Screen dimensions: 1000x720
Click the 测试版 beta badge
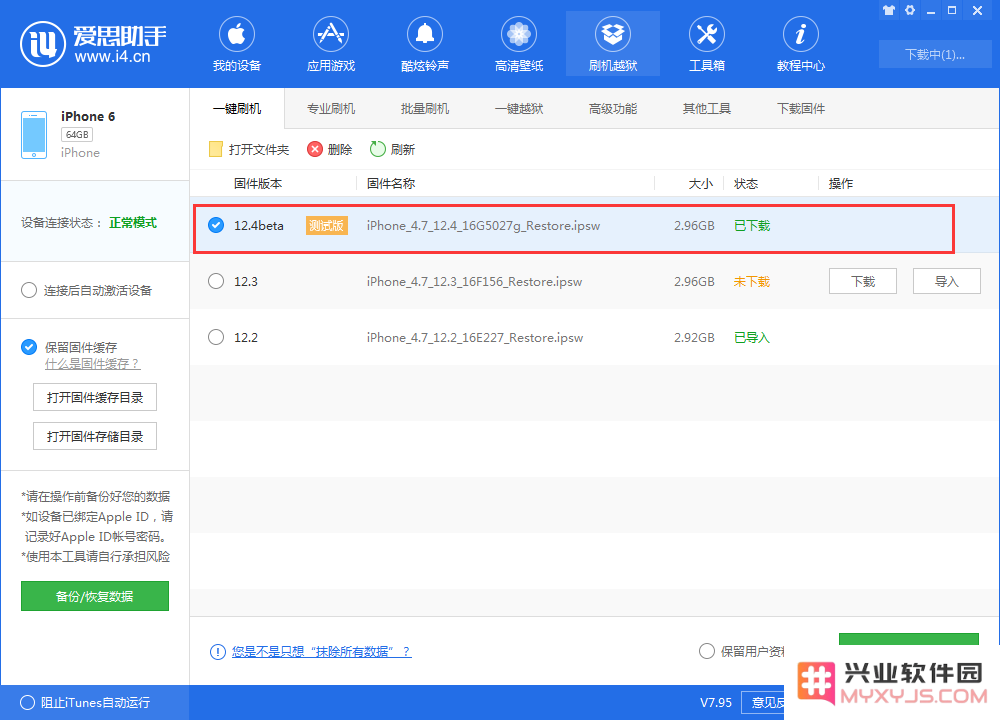pyautogui.click(x=327, y=226)
